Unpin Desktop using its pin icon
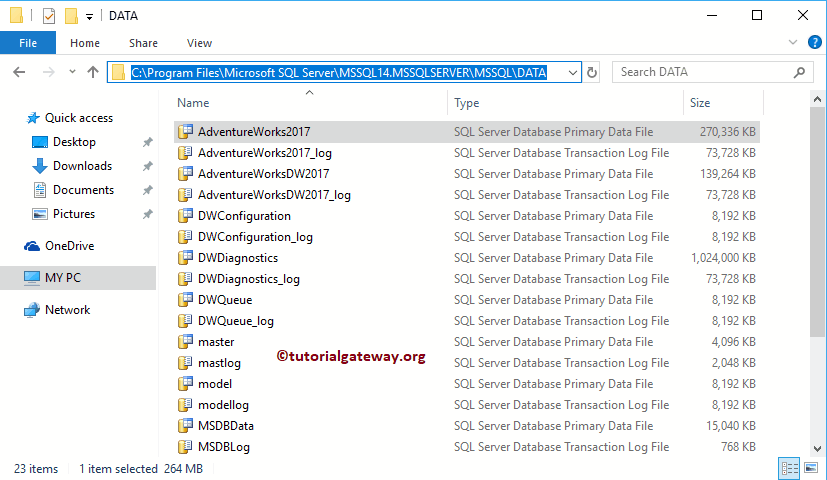This screenshot has width=827, height=480. click(148, 142)
